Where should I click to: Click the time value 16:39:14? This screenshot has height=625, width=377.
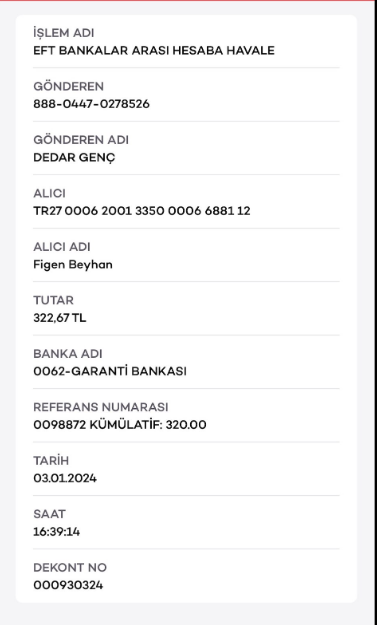pyautogui.click(x=56, y=532)
